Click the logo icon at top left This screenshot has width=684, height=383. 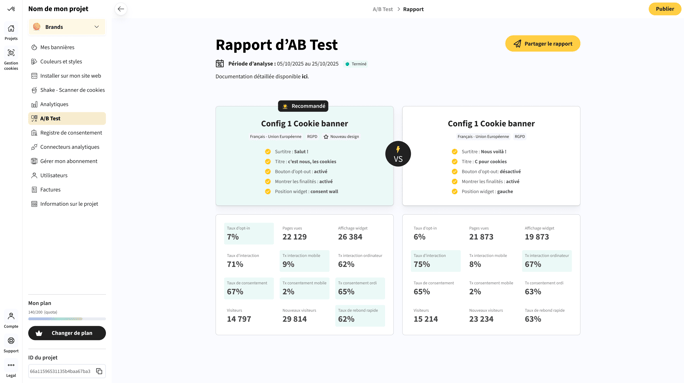(x=11, y=9)
